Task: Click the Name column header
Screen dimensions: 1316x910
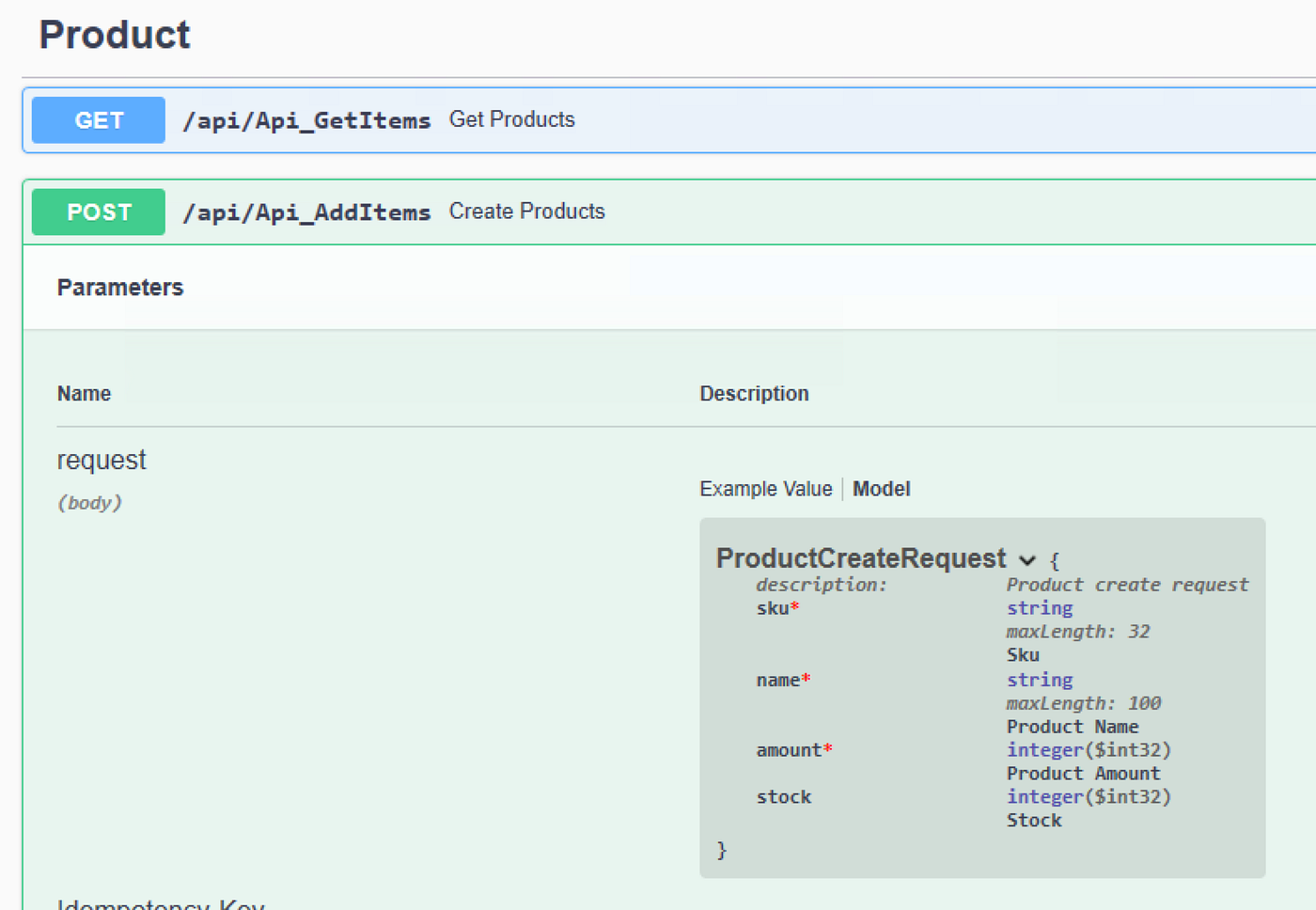Action: click(x=84, y=394)
